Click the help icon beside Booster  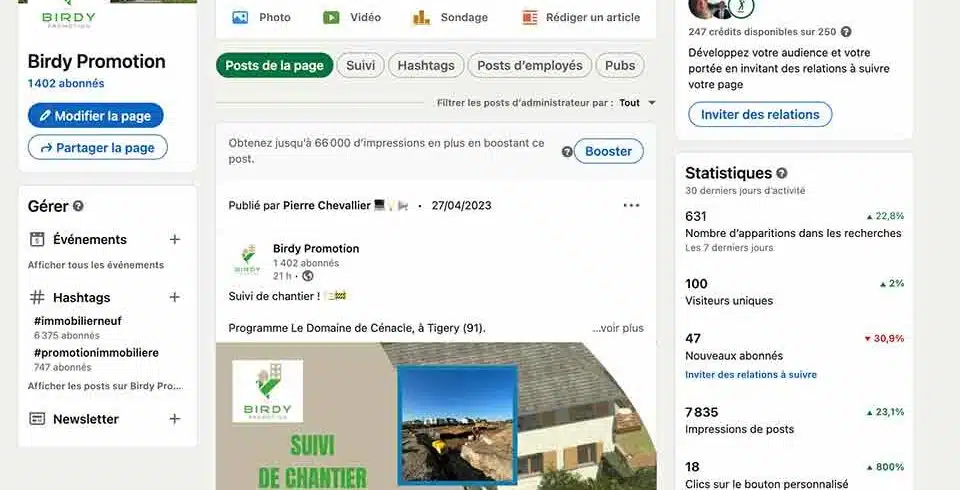567,151
